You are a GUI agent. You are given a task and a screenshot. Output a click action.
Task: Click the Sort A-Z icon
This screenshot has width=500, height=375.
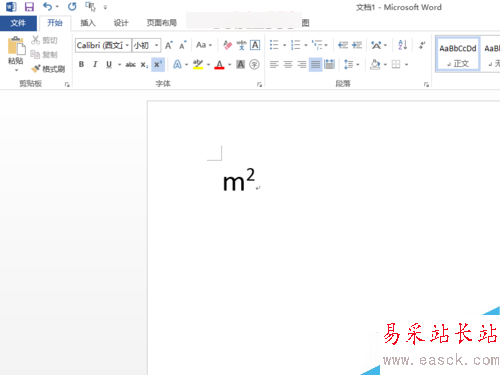point(403,45)
